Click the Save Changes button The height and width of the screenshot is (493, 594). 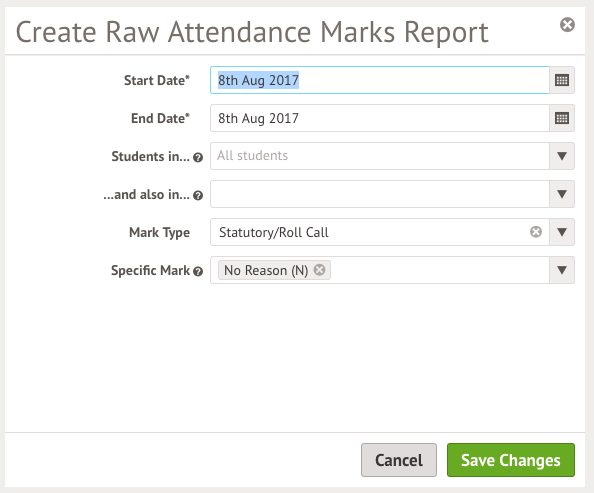tap(511, 460)
